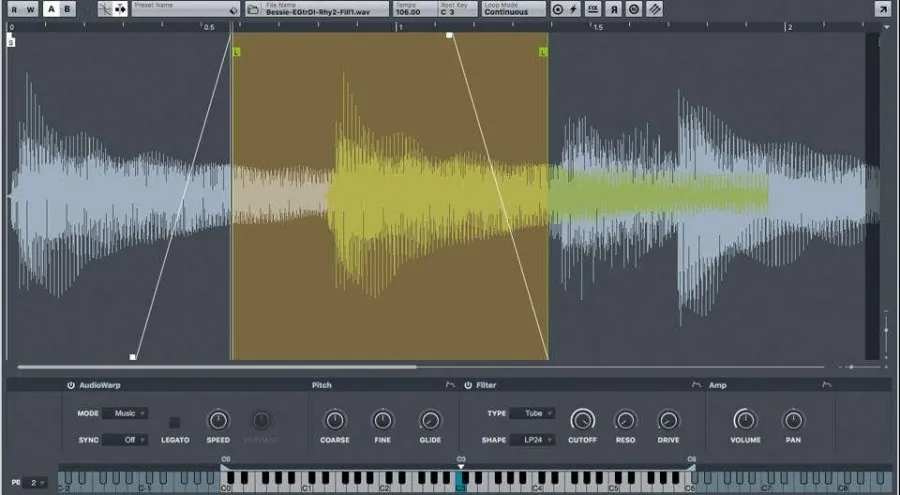Open Filter TYPE Tube dropdown
Image resolution: width=900 pixels, height=495 pixels.
[532, 413]
